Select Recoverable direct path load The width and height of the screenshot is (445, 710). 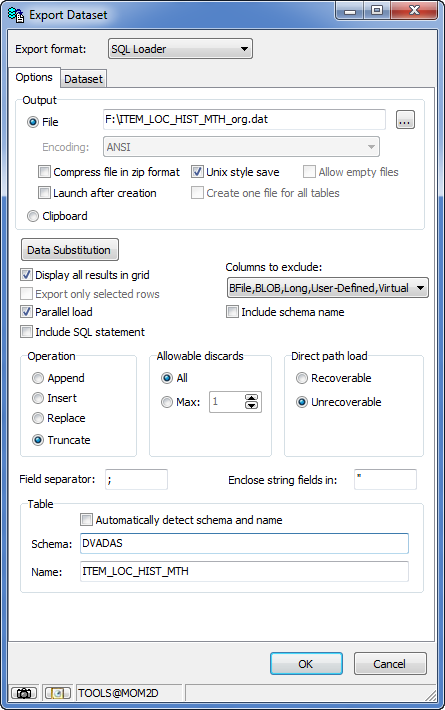pyautogui.click(x=302, y=378)
